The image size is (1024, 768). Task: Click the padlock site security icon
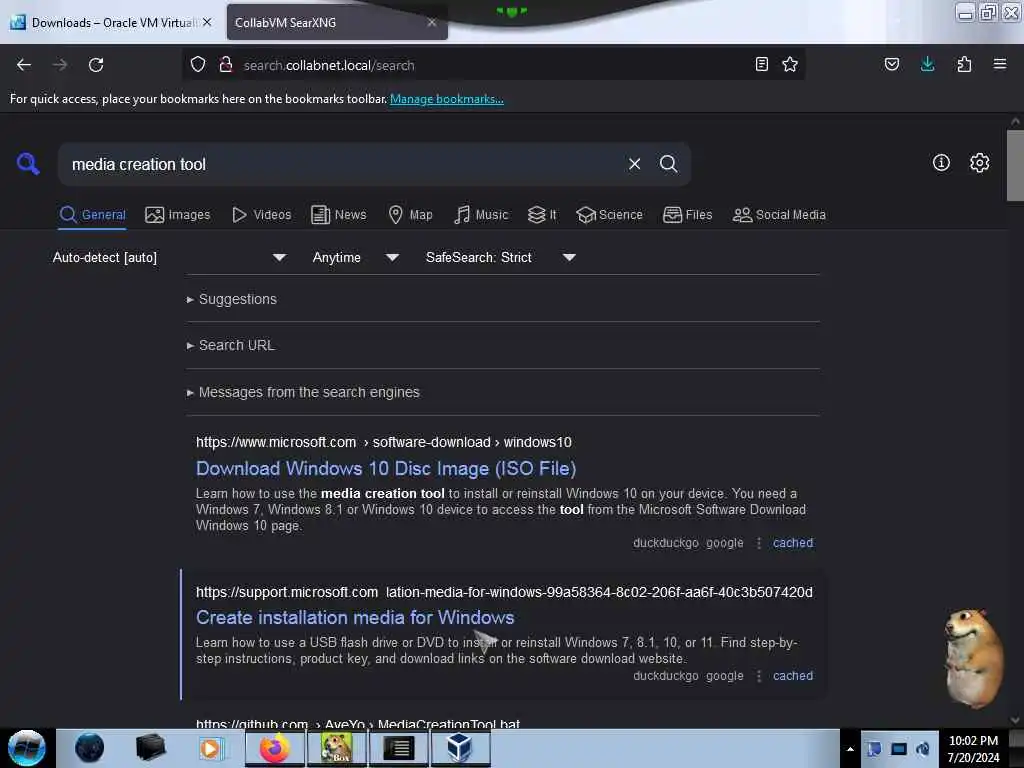click(226, 64)
